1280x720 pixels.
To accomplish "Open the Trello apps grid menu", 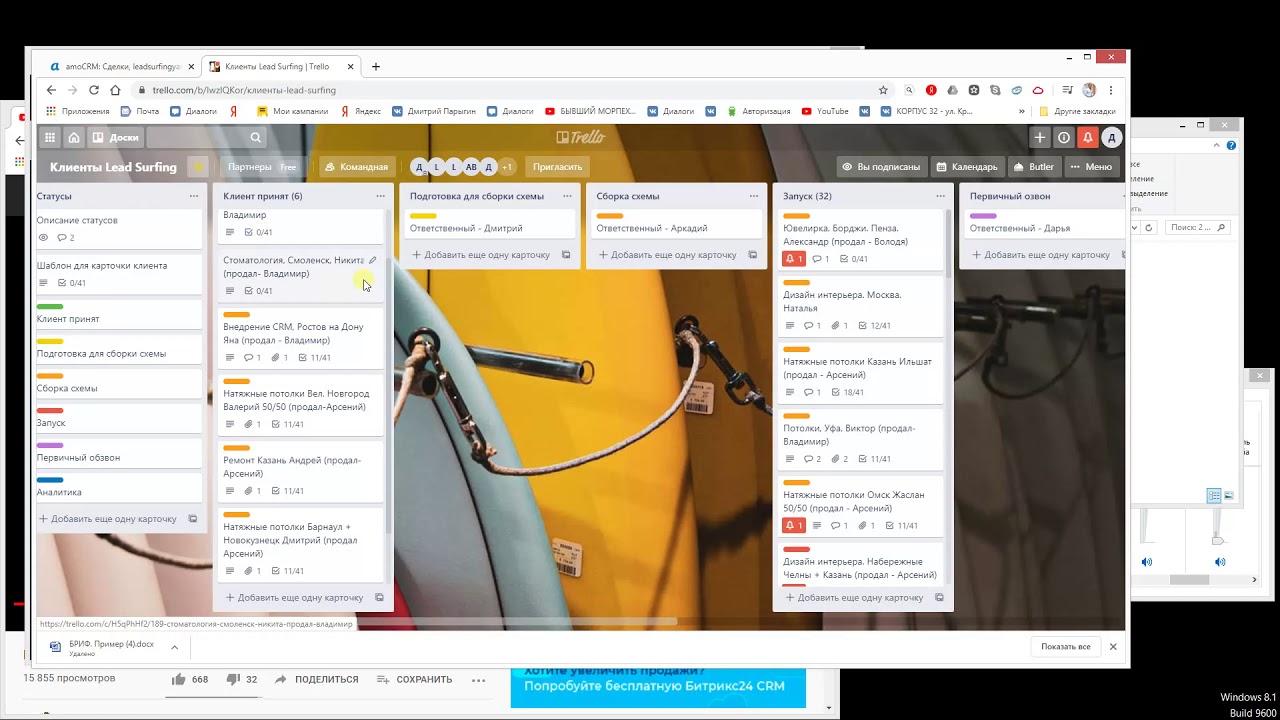I will tap(50, 138).
